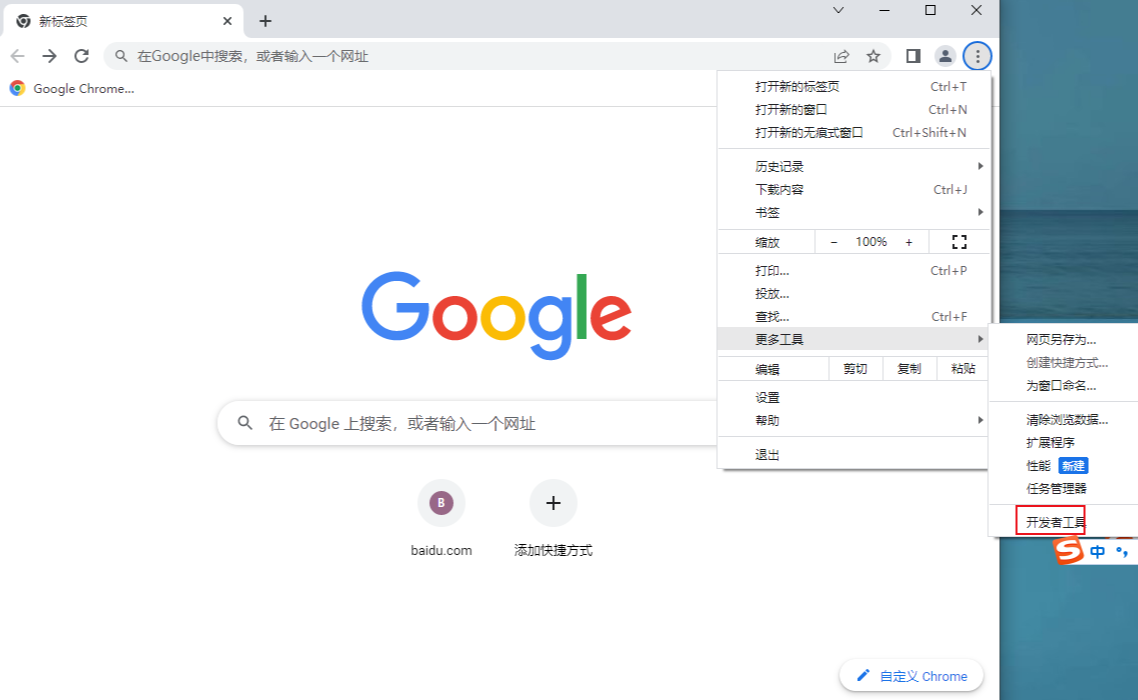Expand the 书签 submenu
The image size is (1138, 700).
point(854,213)
